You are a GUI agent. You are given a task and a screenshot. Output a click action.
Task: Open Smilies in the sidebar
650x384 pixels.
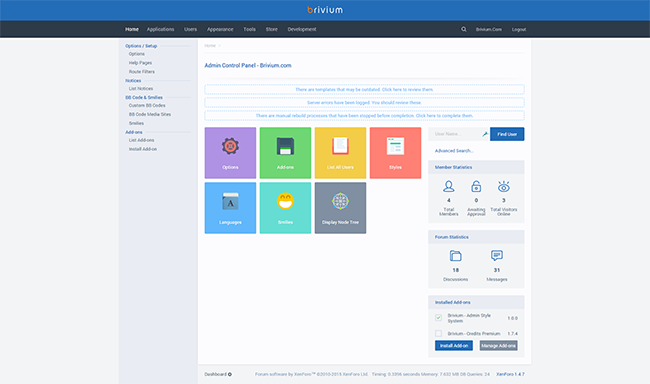pyautogui.click(x=136, y=123)
